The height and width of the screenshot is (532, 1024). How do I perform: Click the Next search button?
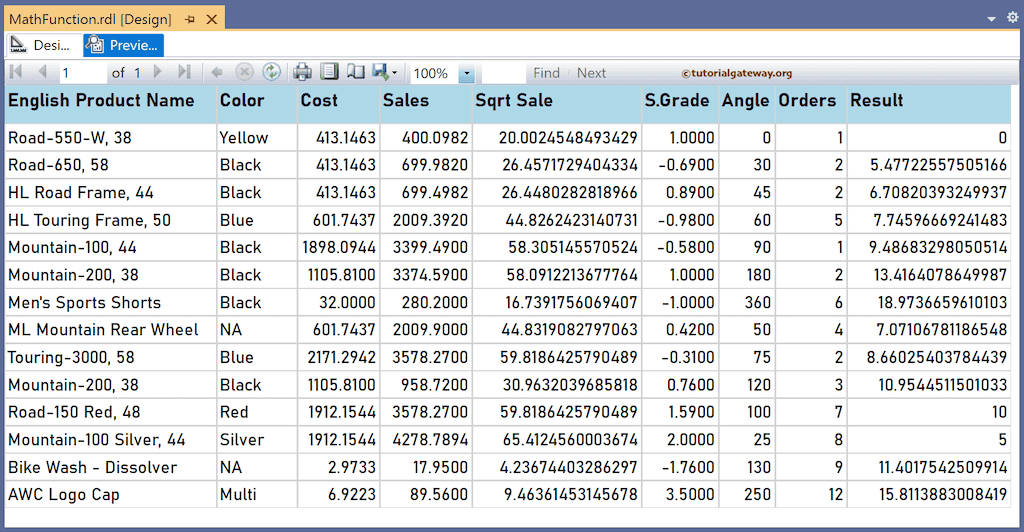591,73
